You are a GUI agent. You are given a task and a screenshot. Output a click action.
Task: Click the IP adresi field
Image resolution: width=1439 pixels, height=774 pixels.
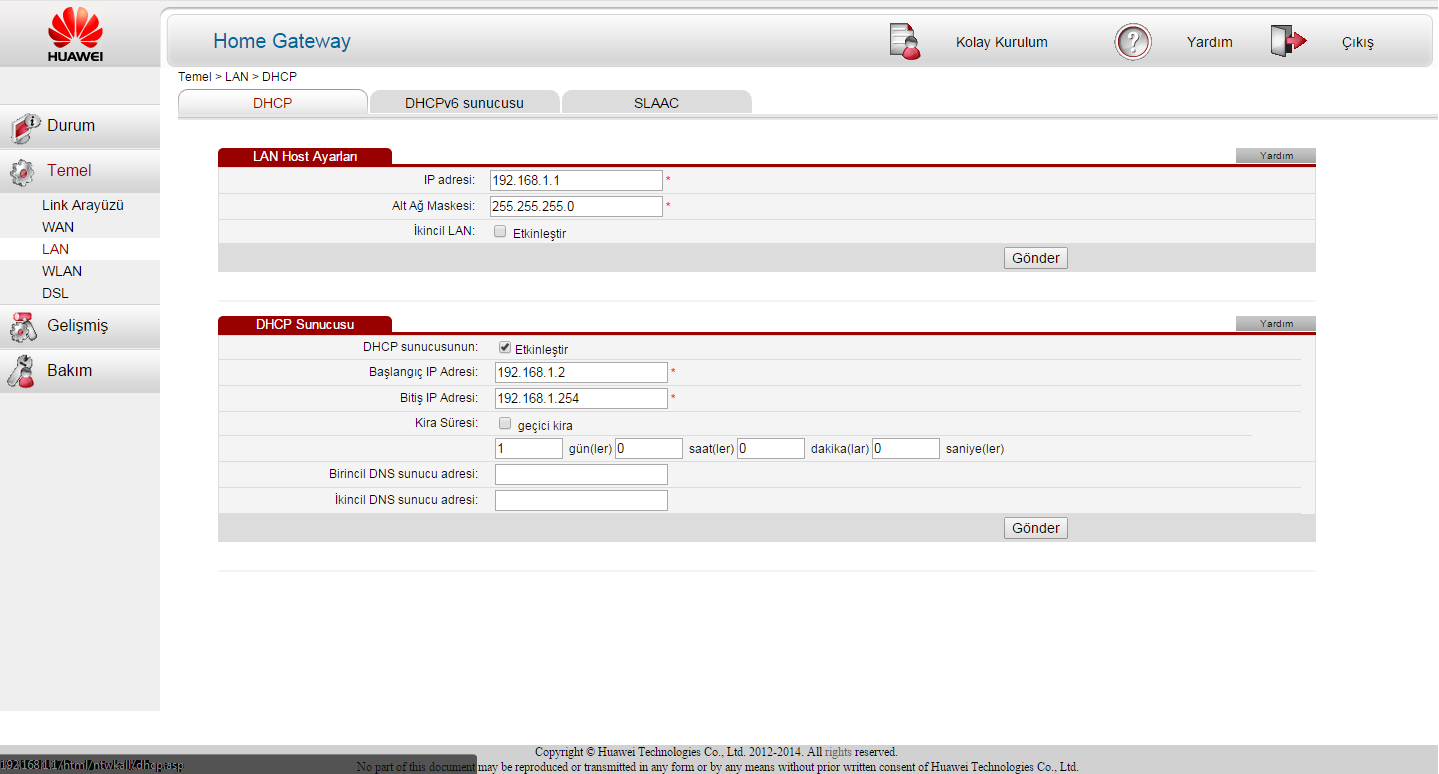click(576, 180)
